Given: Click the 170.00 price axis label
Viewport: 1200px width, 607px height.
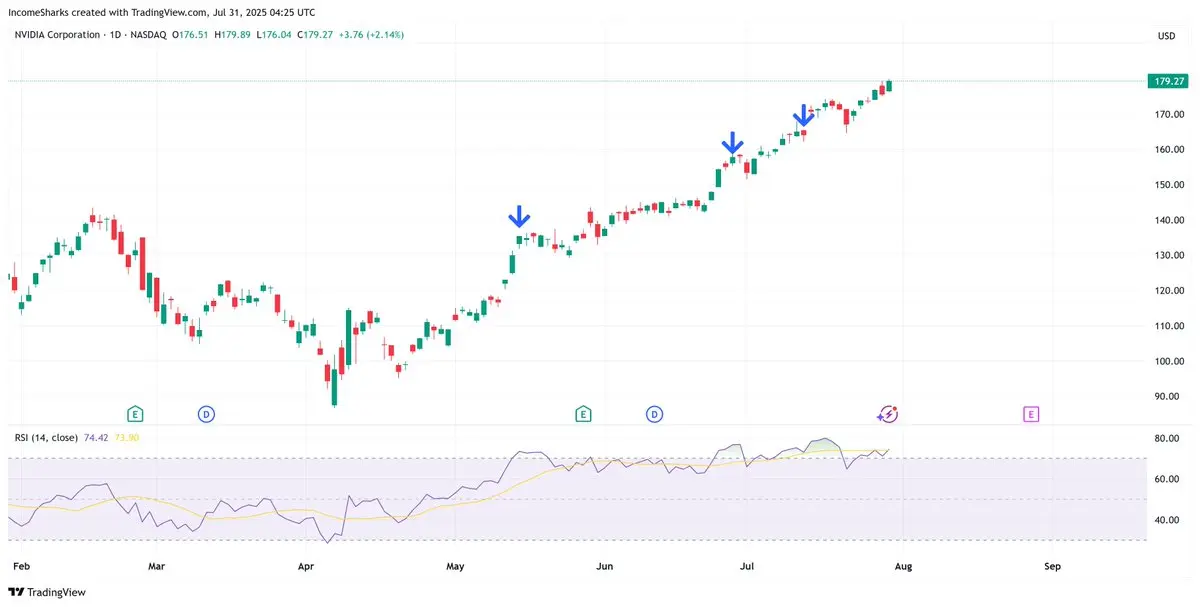Looking at the screenshot, I should point(1169,114).
